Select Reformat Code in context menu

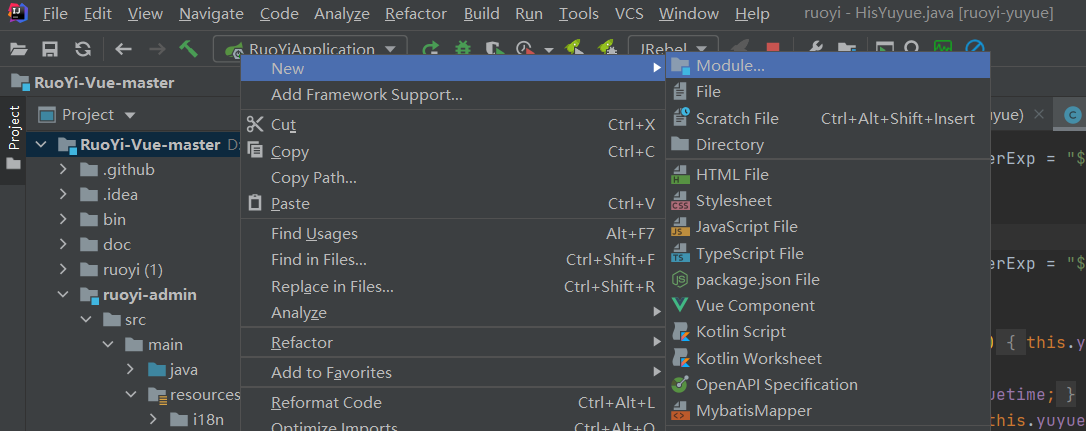453,403
